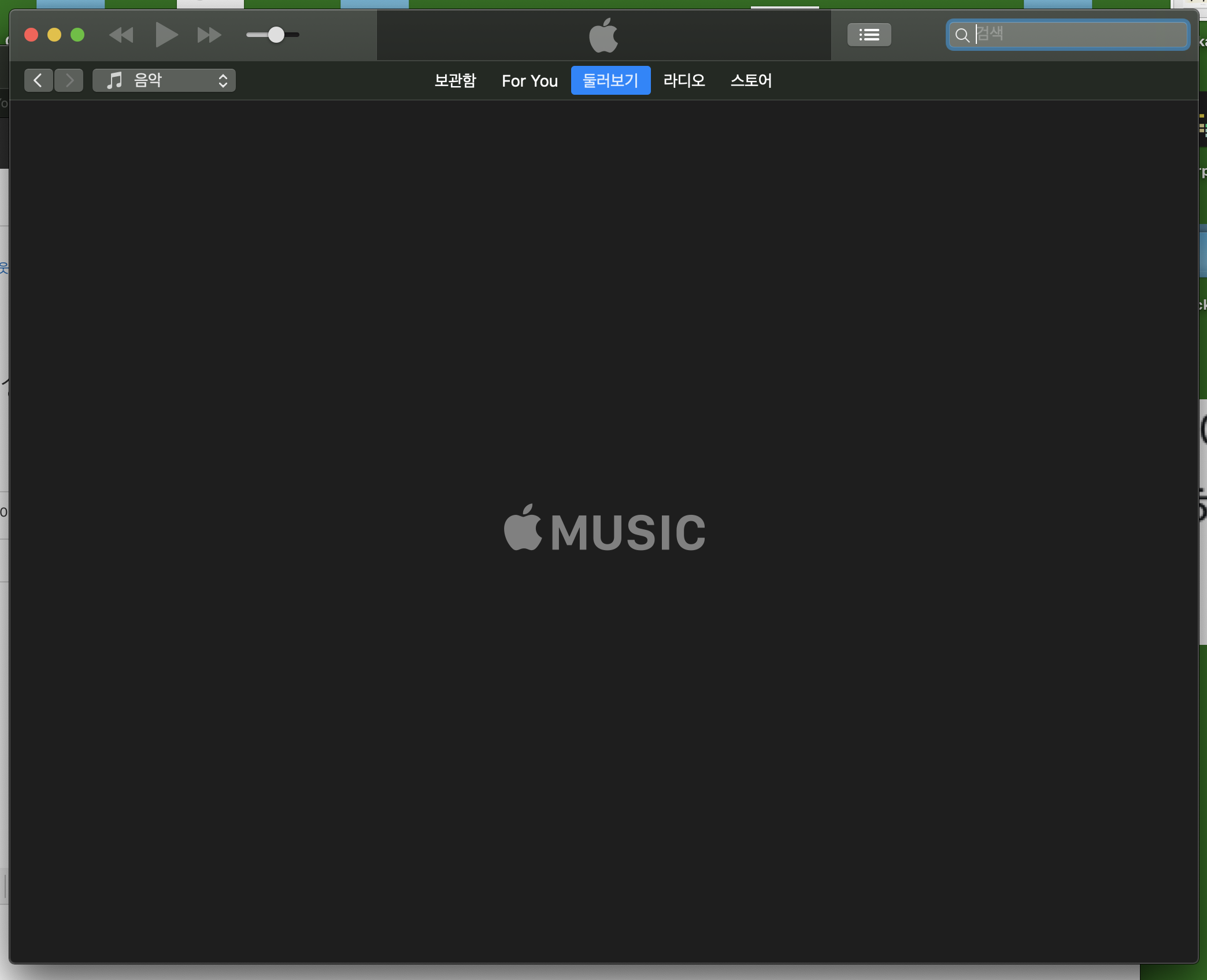Open the 음악 media type dropdown
1207x980 pixels.
tap(164, 80)
